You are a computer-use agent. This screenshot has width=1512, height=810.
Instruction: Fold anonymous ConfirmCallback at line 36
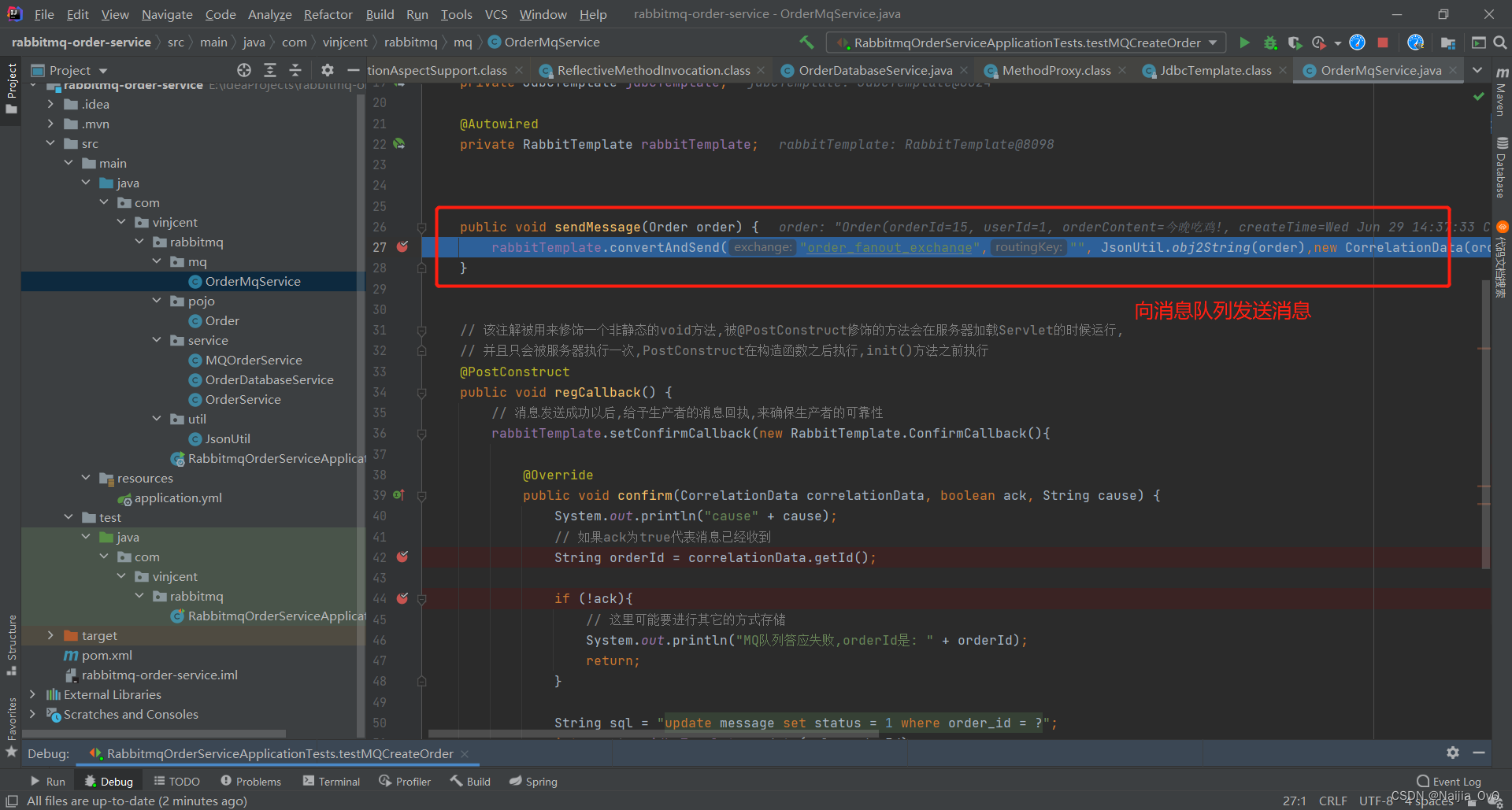coord(422,434)
